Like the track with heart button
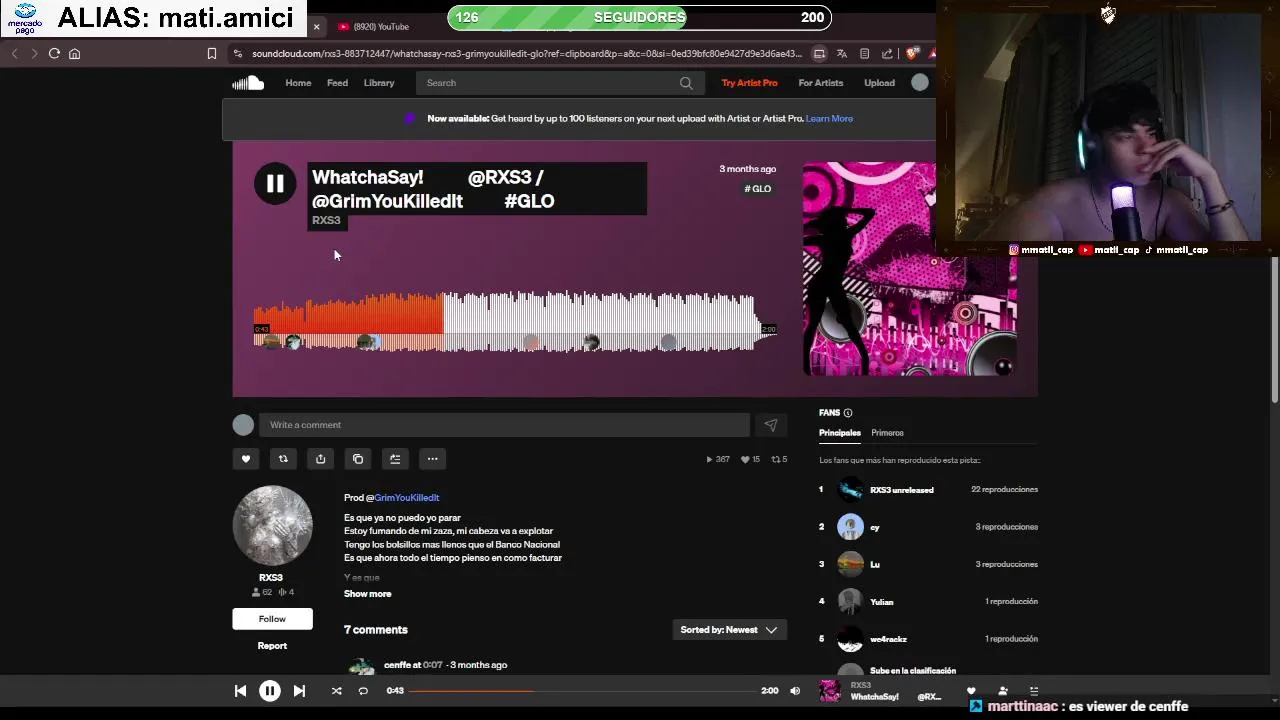The width and height of the screenshot is (1280, 720). [246, 459]
